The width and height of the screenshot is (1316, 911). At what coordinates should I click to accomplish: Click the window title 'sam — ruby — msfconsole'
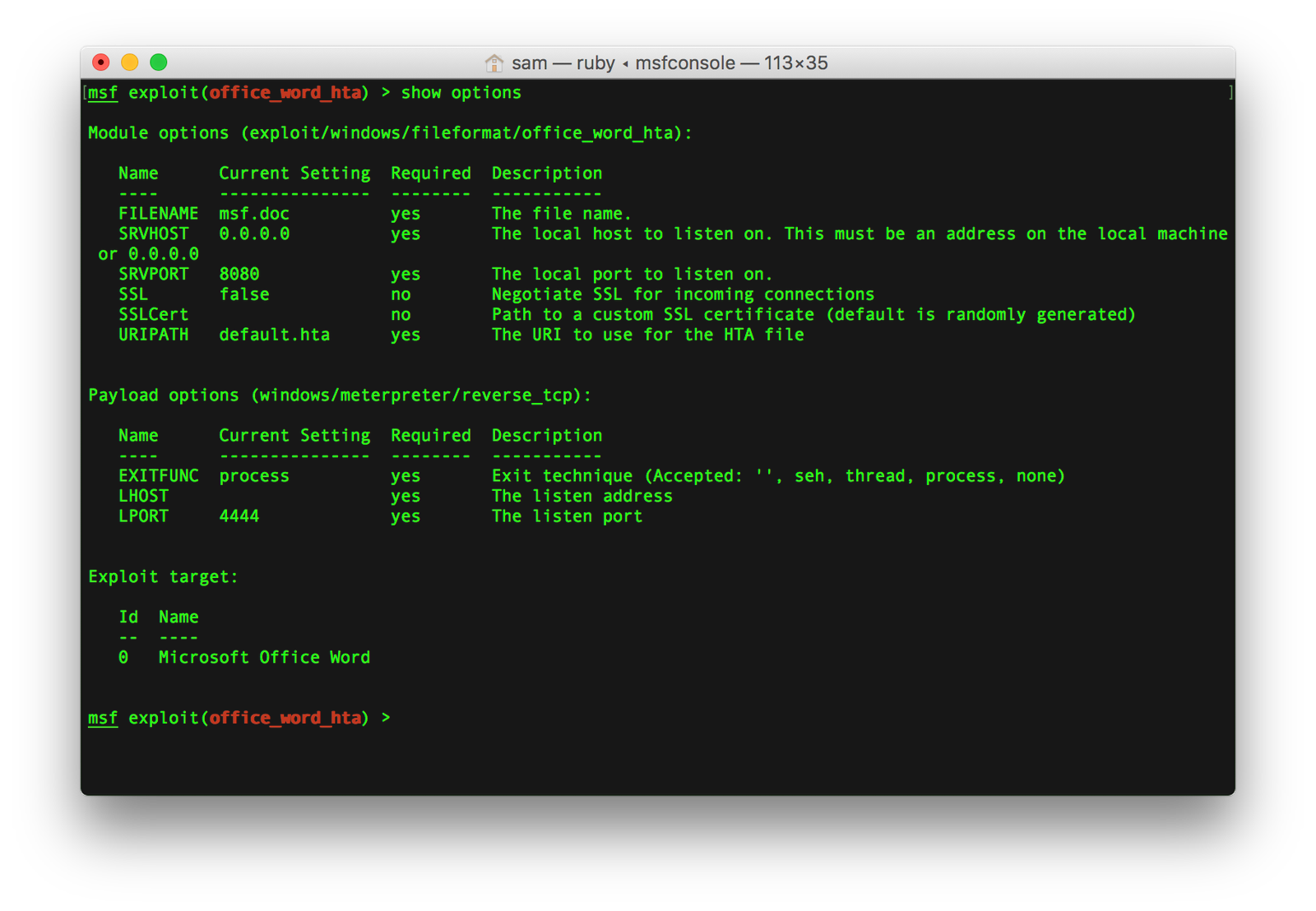[x=669, y=63]
